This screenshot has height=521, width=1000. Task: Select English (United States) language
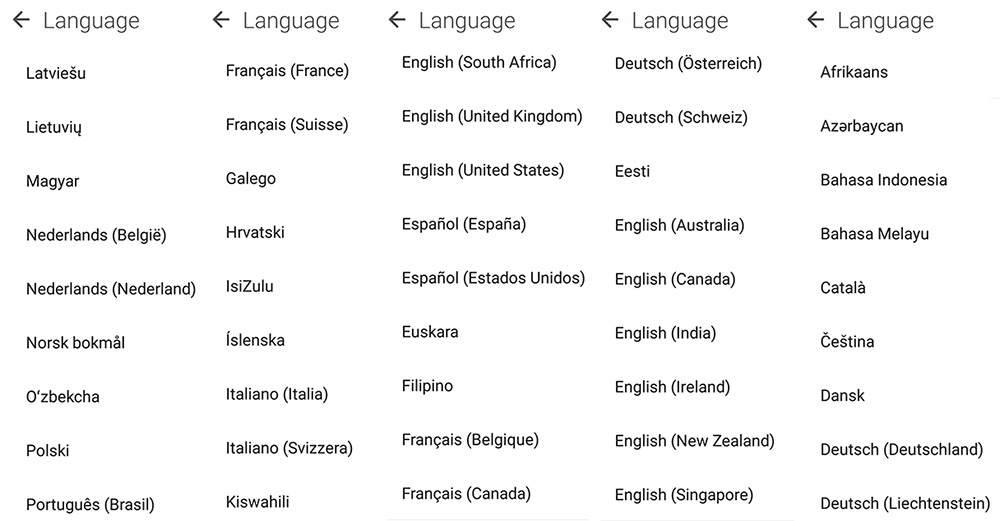[x=483, y=170]
